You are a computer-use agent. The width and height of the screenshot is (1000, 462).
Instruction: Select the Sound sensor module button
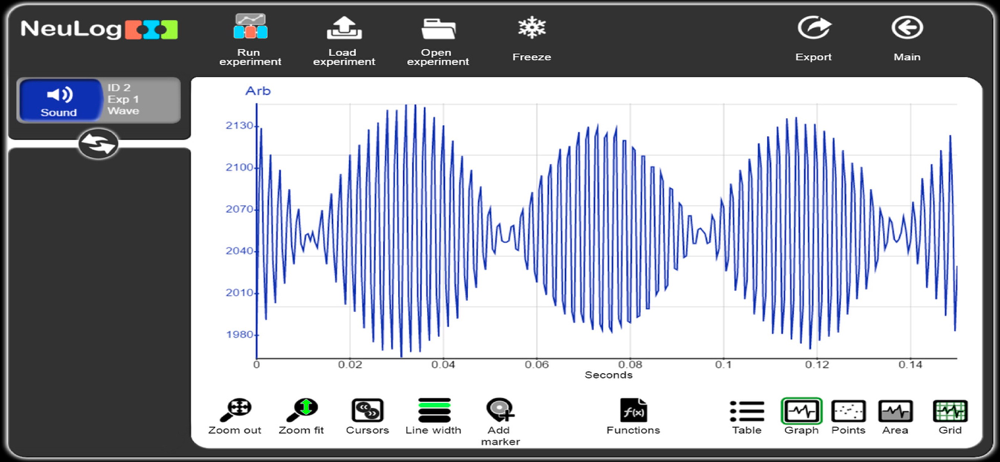coord(59,100)
